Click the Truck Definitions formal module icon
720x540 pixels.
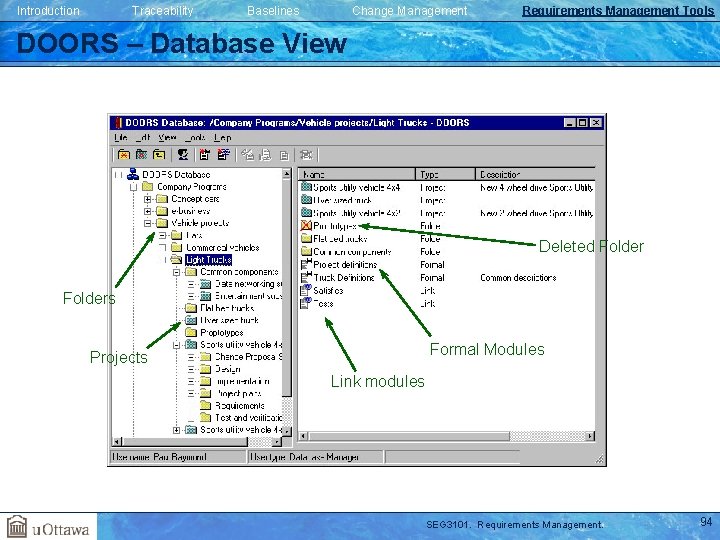pos(306,277)
